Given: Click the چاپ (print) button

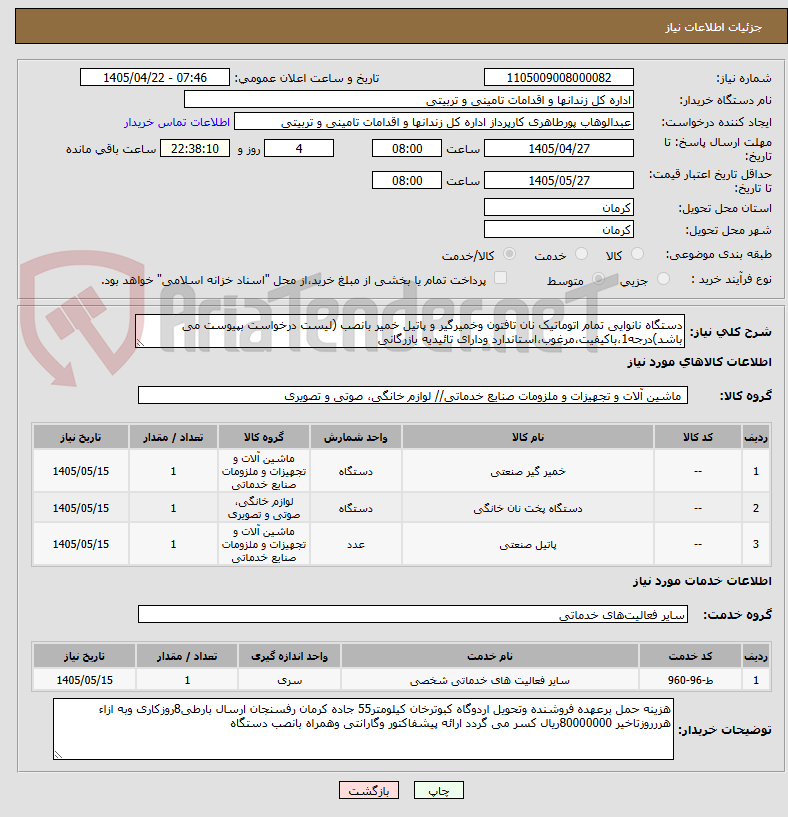Looking at the screenshot, I should 438,790.
